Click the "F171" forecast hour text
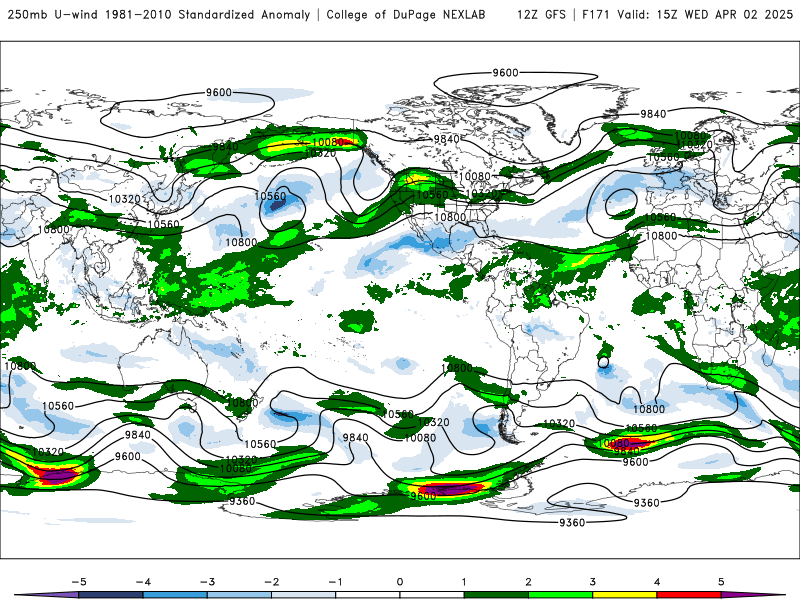The height and width of the screenshot is (600, 800). click(596, 14)
